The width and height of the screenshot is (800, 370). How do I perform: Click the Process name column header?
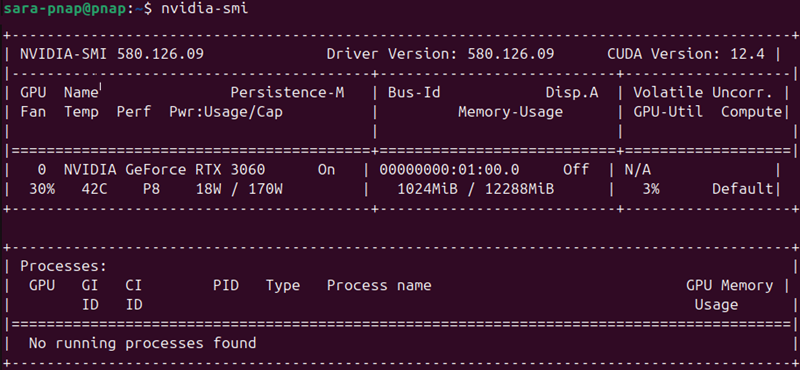tap(379, 285)
